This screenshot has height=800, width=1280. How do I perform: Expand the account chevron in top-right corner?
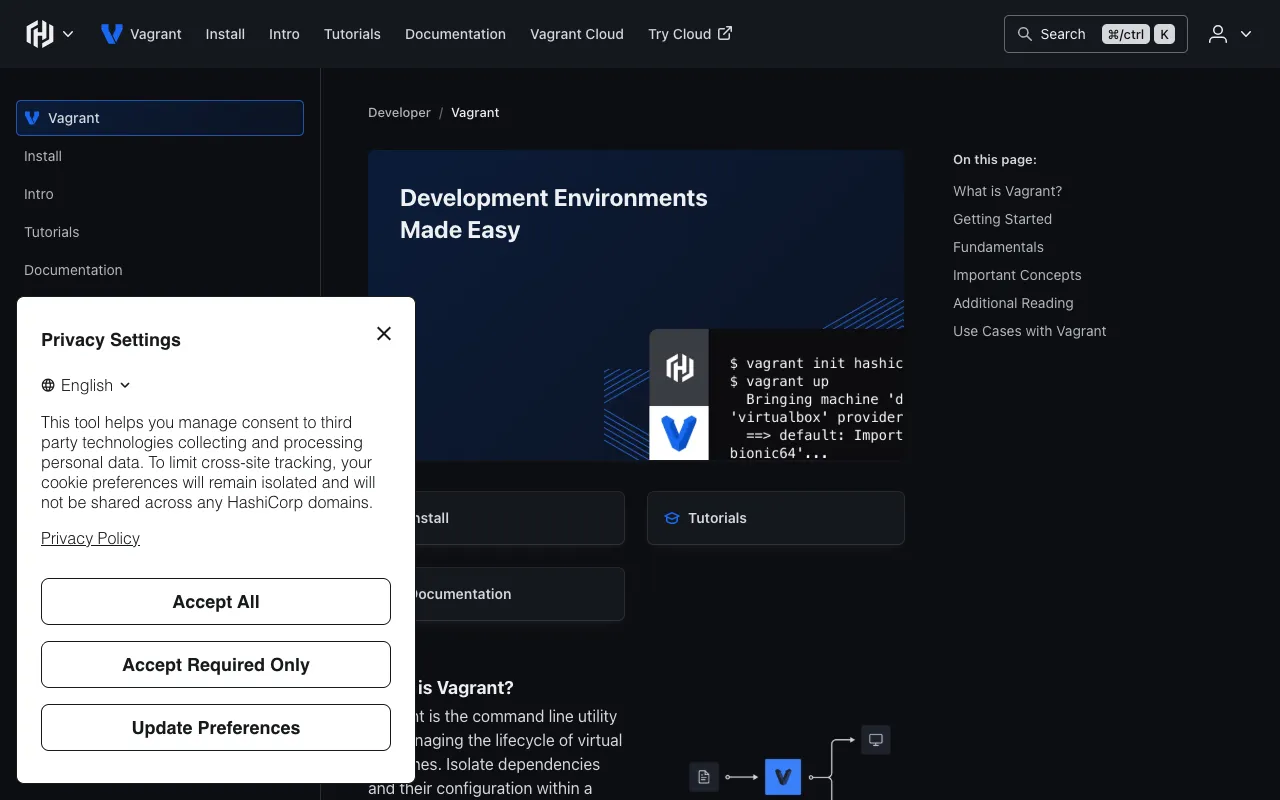pos(1246,33)
